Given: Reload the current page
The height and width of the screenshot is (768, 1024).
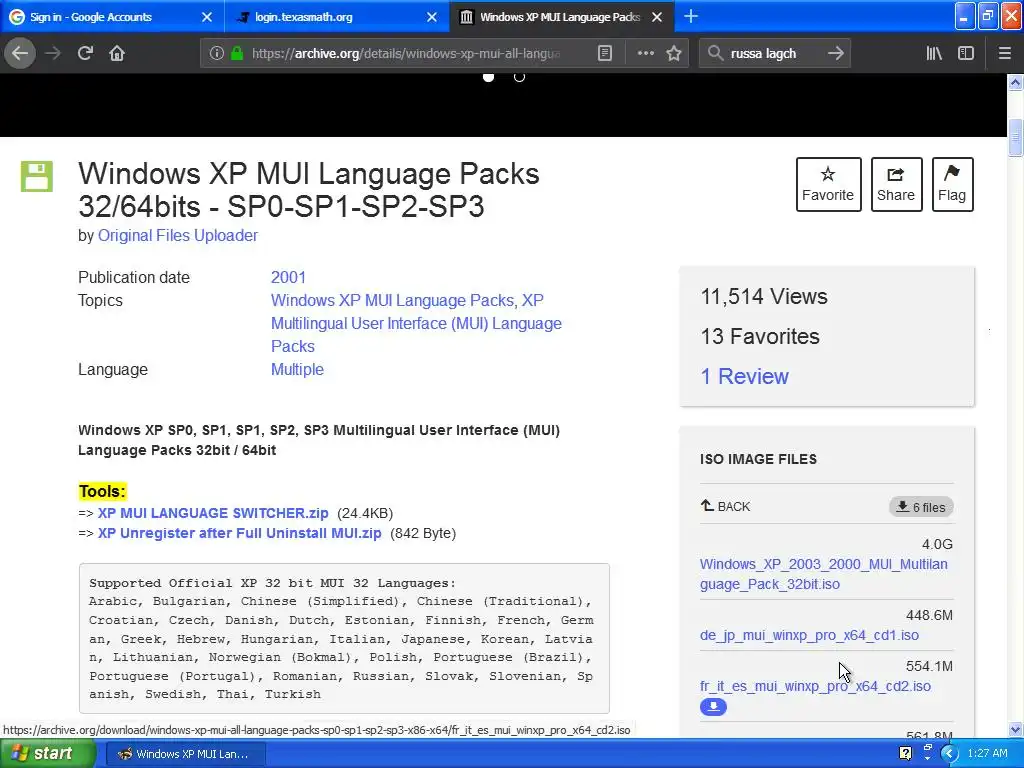Looking at the screenshot, I should 85,53.
